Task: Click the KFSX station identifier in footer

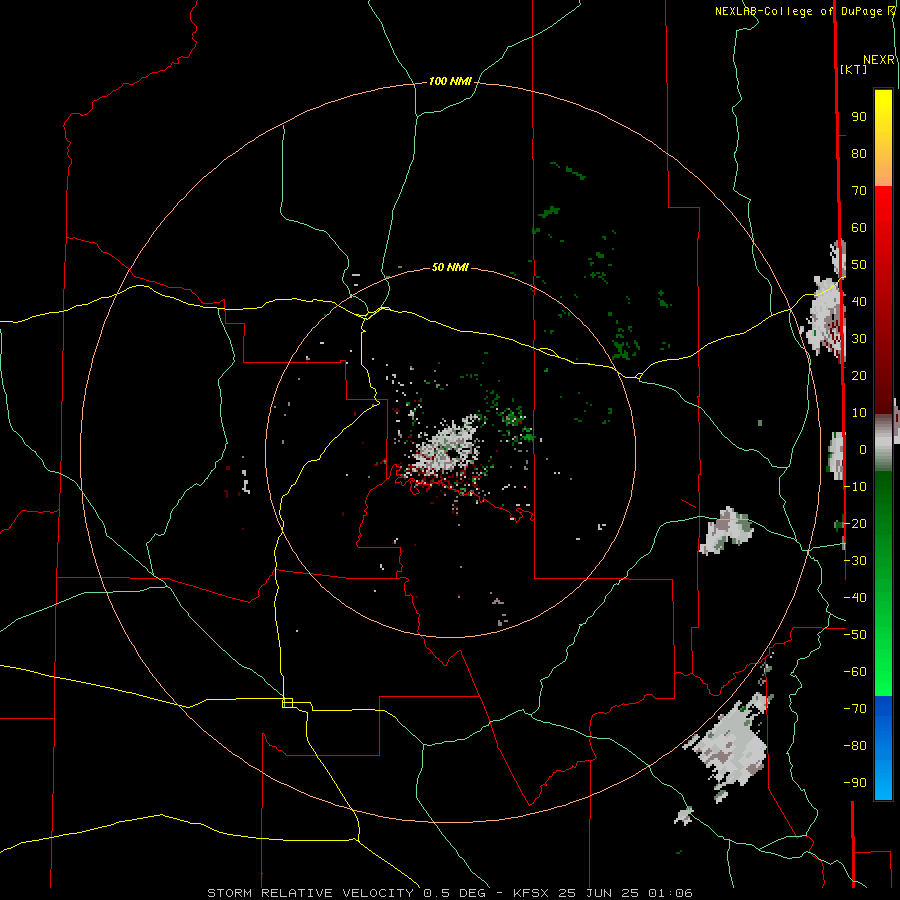Action: tap(532, 893)
